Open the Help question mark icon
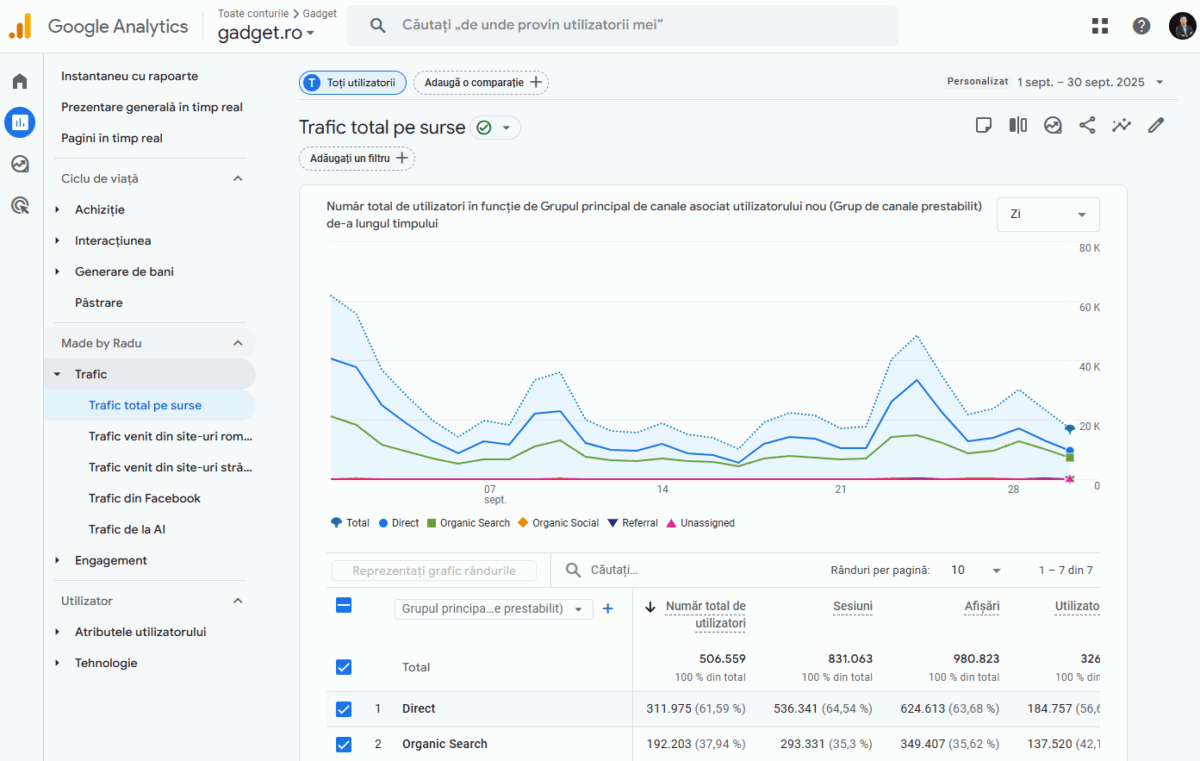 point(1141,26)
